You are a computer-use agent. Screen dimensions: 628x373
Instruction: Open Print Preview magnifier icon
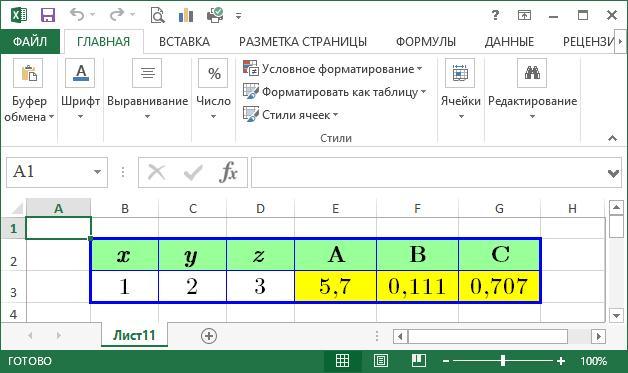pos(157,15)
